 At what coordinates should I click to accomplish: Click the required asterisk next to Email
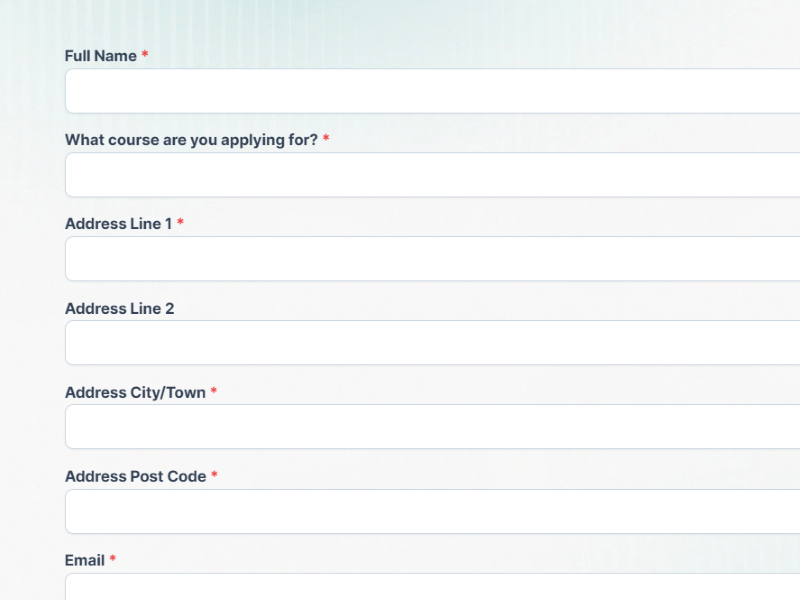click(113, 559)
